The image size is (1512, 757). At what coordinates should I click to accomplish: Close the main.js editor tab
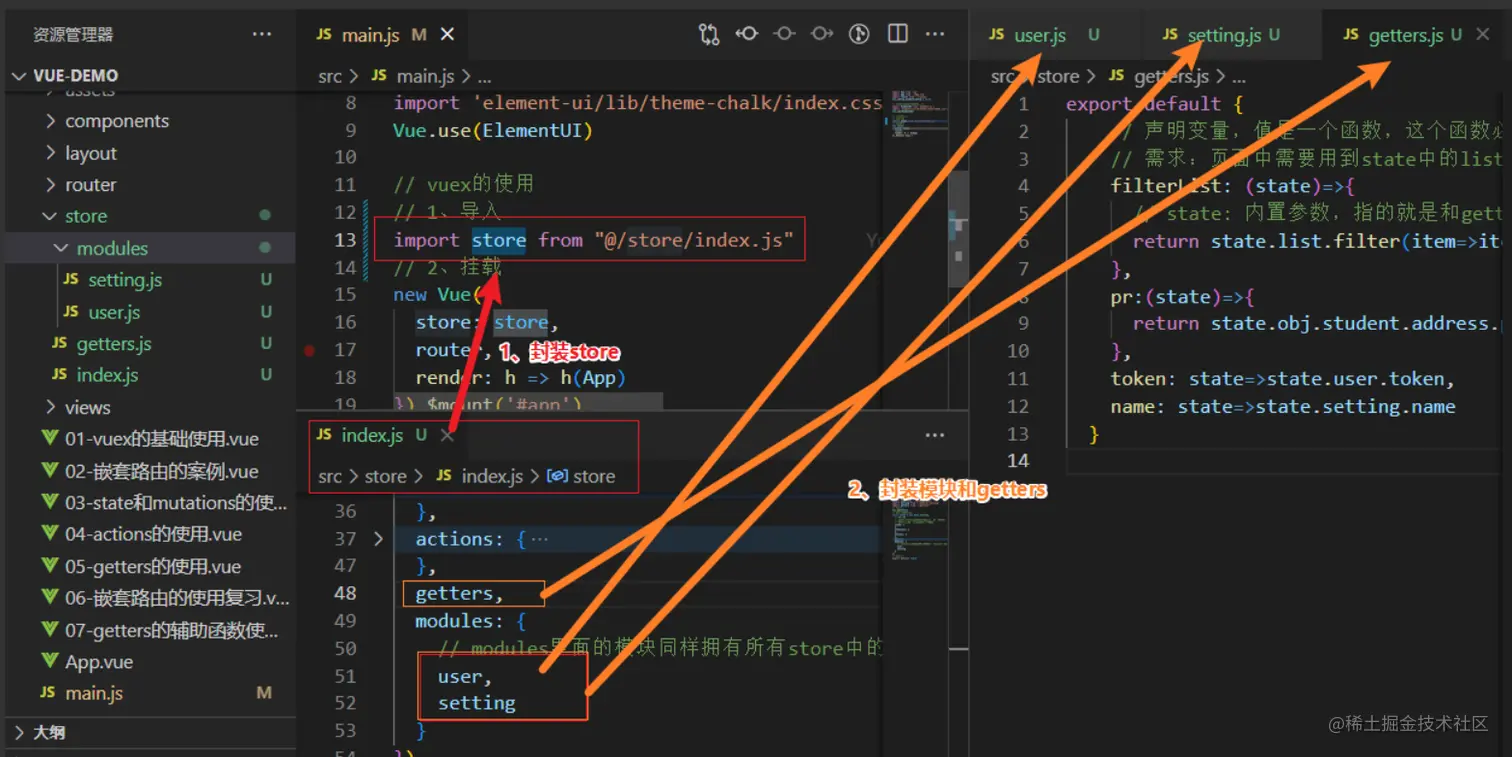click(x=447, y=34)
